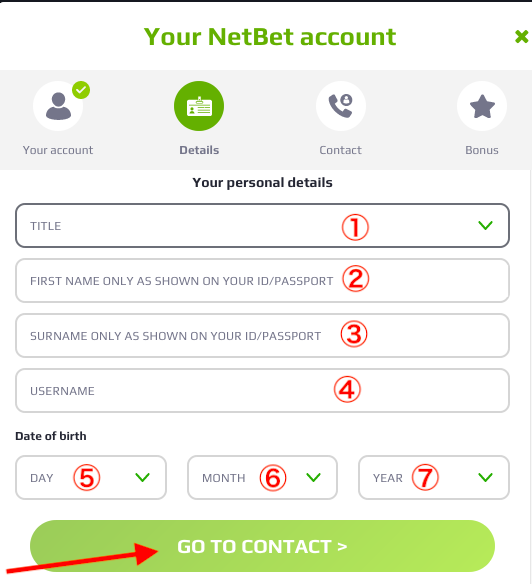The width and height of the screenshot is (532, 584).
Task: Click the green chevron in Title field
Action: click(x=485, y=225)
